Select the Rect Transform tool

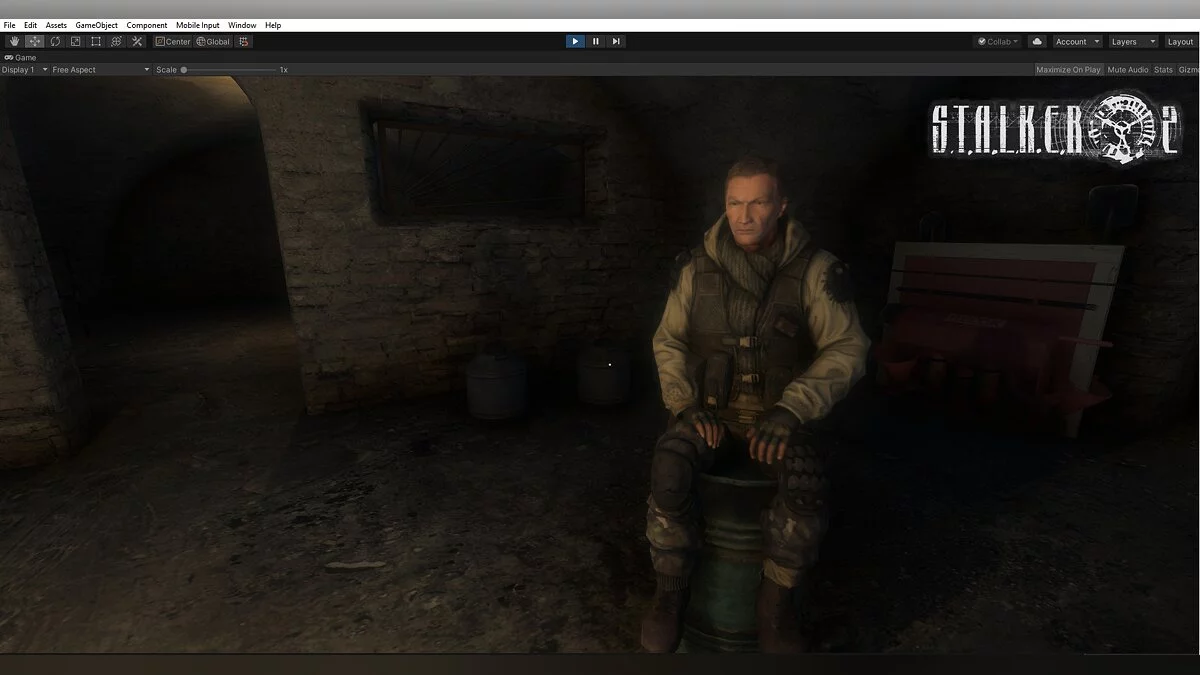point(96,41)
